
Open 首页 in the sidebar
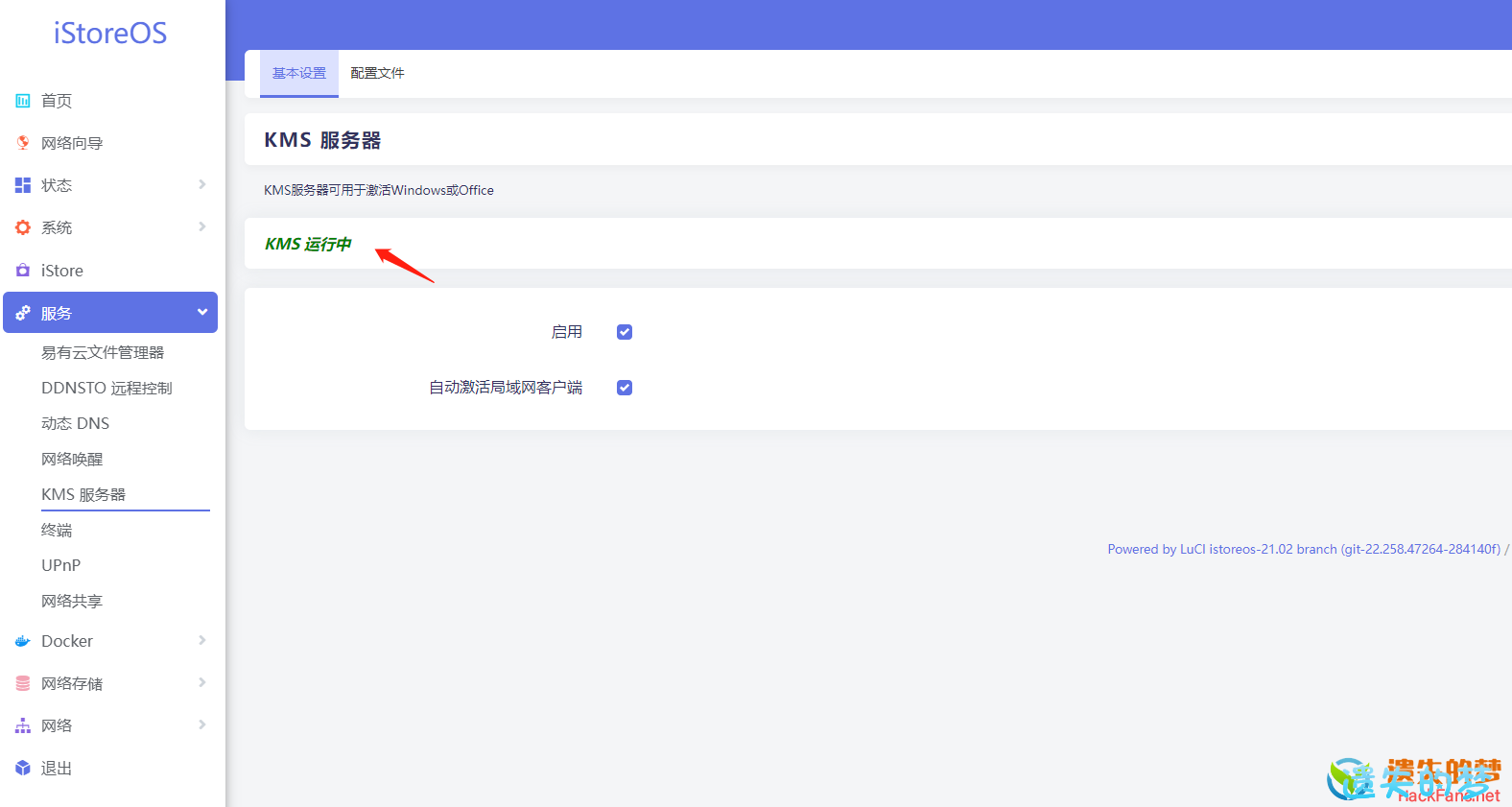(57, 101)
